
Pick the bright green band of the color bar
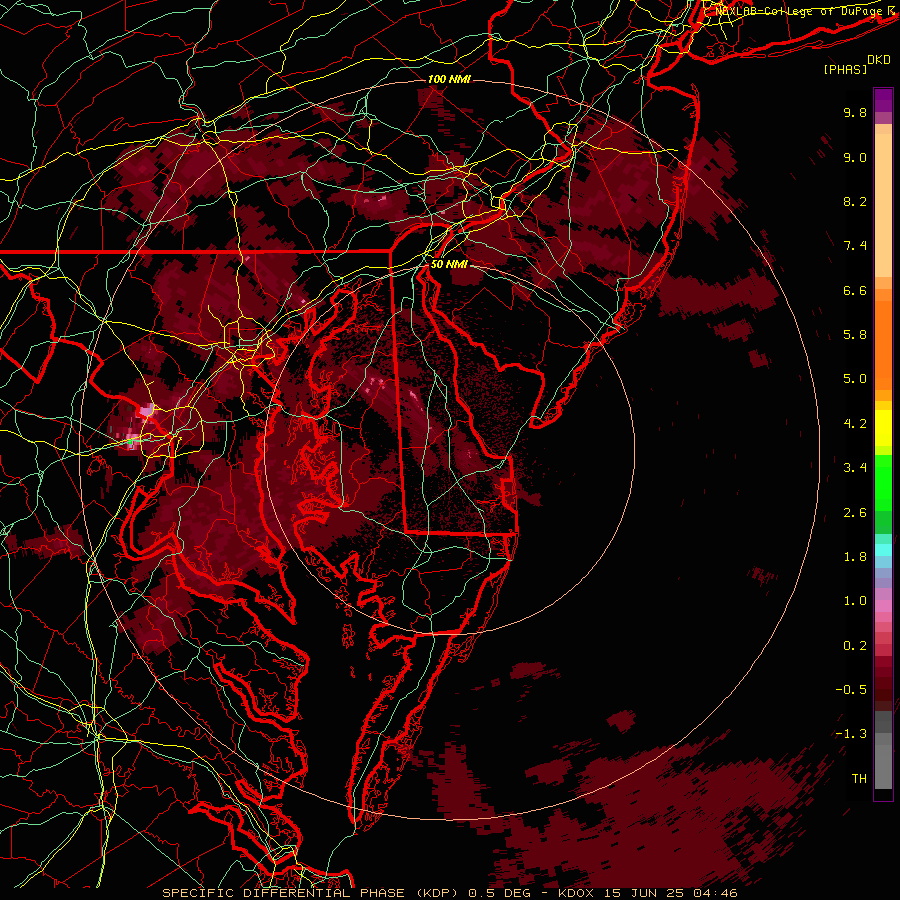(x=883, y=483)
